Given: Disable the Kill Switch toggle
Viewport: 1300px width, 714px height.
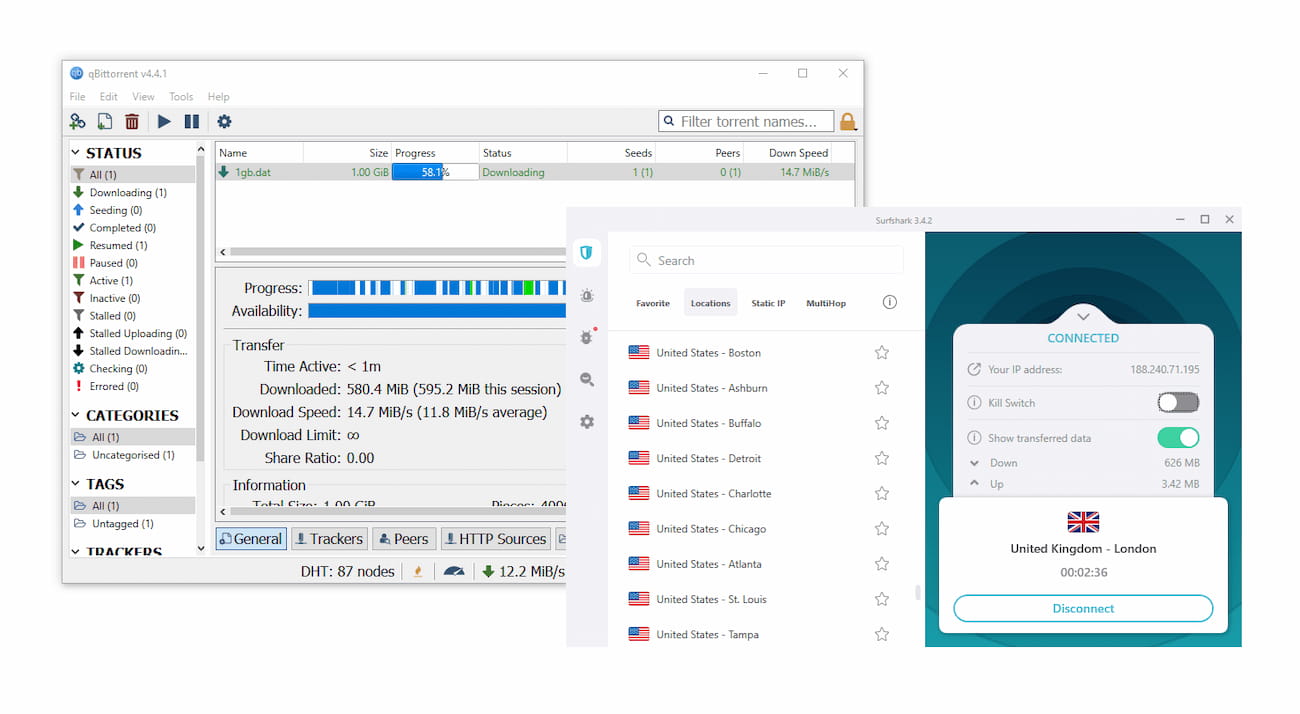Looking at the screenshot, I should (1178, 402).
